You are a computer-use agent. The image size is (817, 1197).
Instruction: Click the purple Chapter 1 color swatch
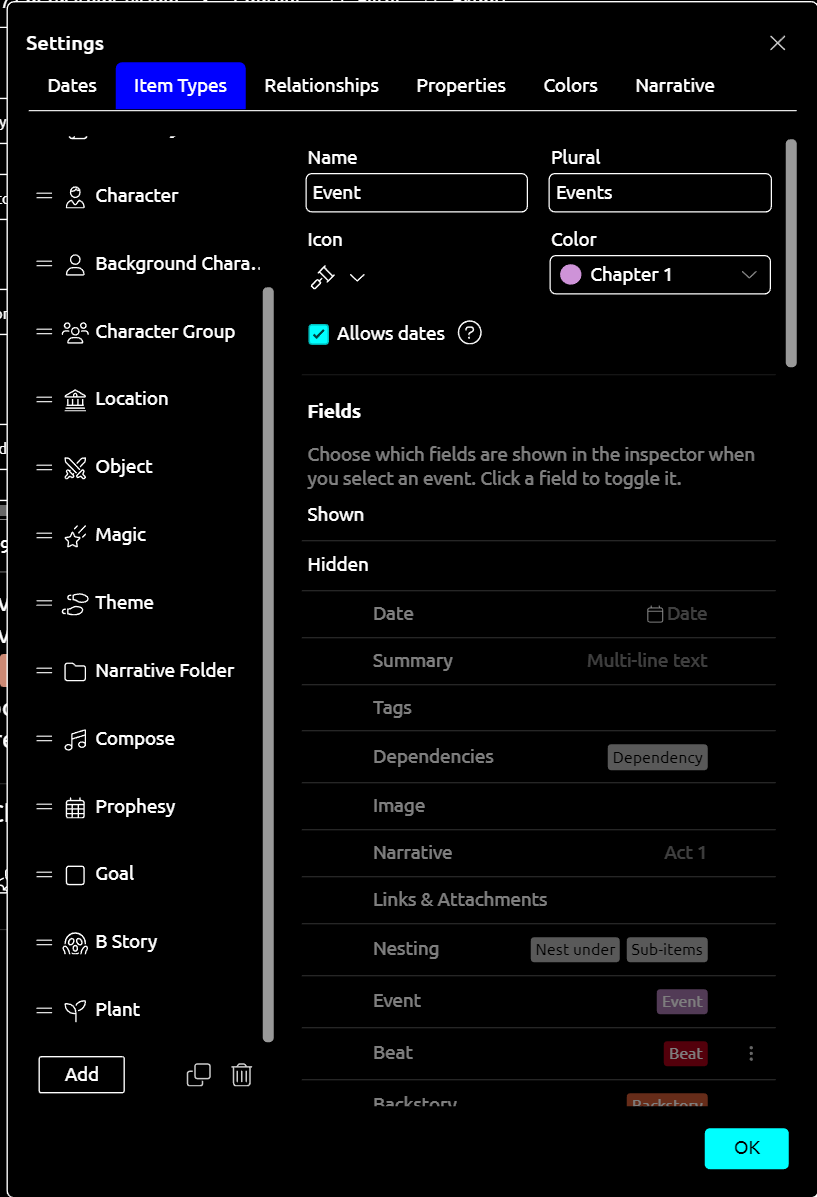tap(571, 275)
